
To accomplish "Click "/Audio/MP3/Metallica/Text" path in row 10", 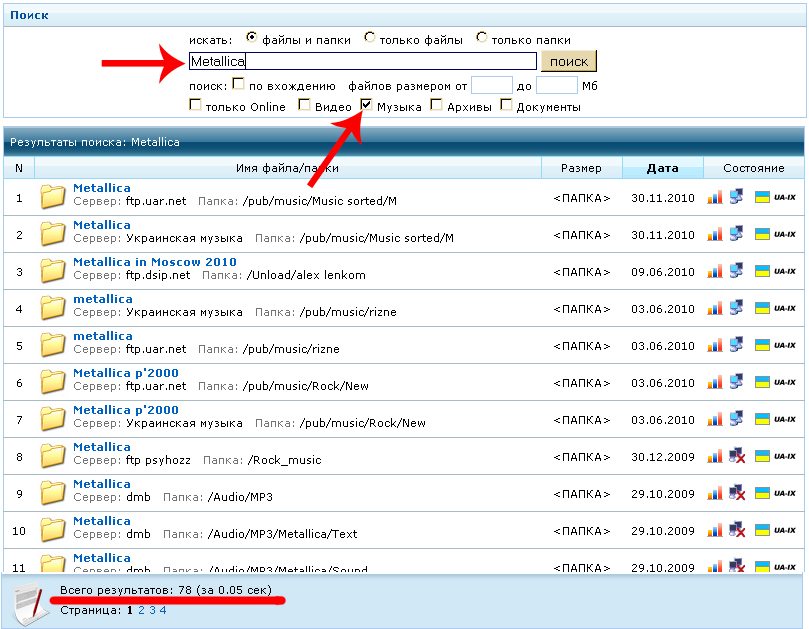I will click(282, 534).
